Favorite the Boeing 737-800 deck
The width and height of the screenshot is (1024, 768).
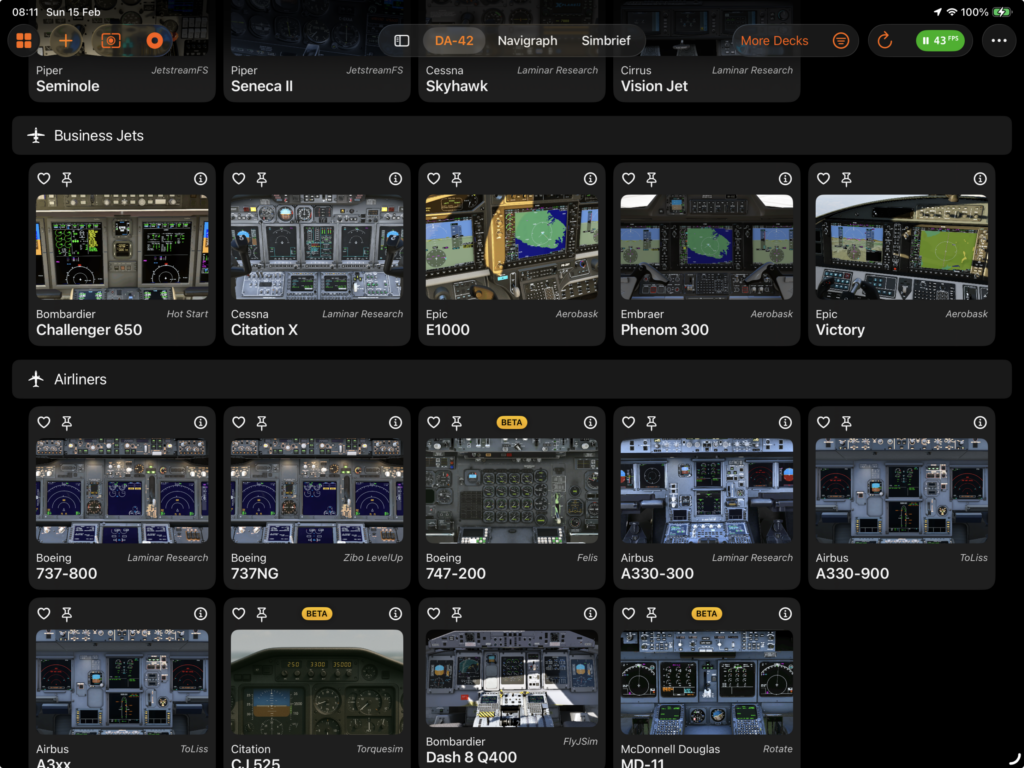coord(43,423)
